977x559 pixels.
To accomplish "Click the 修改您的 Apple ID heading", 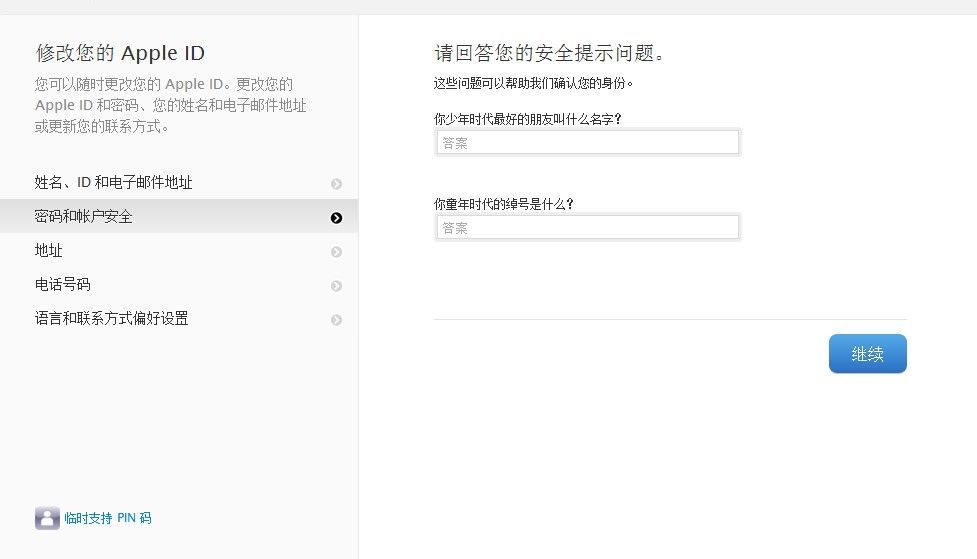I will coord(120,53).
